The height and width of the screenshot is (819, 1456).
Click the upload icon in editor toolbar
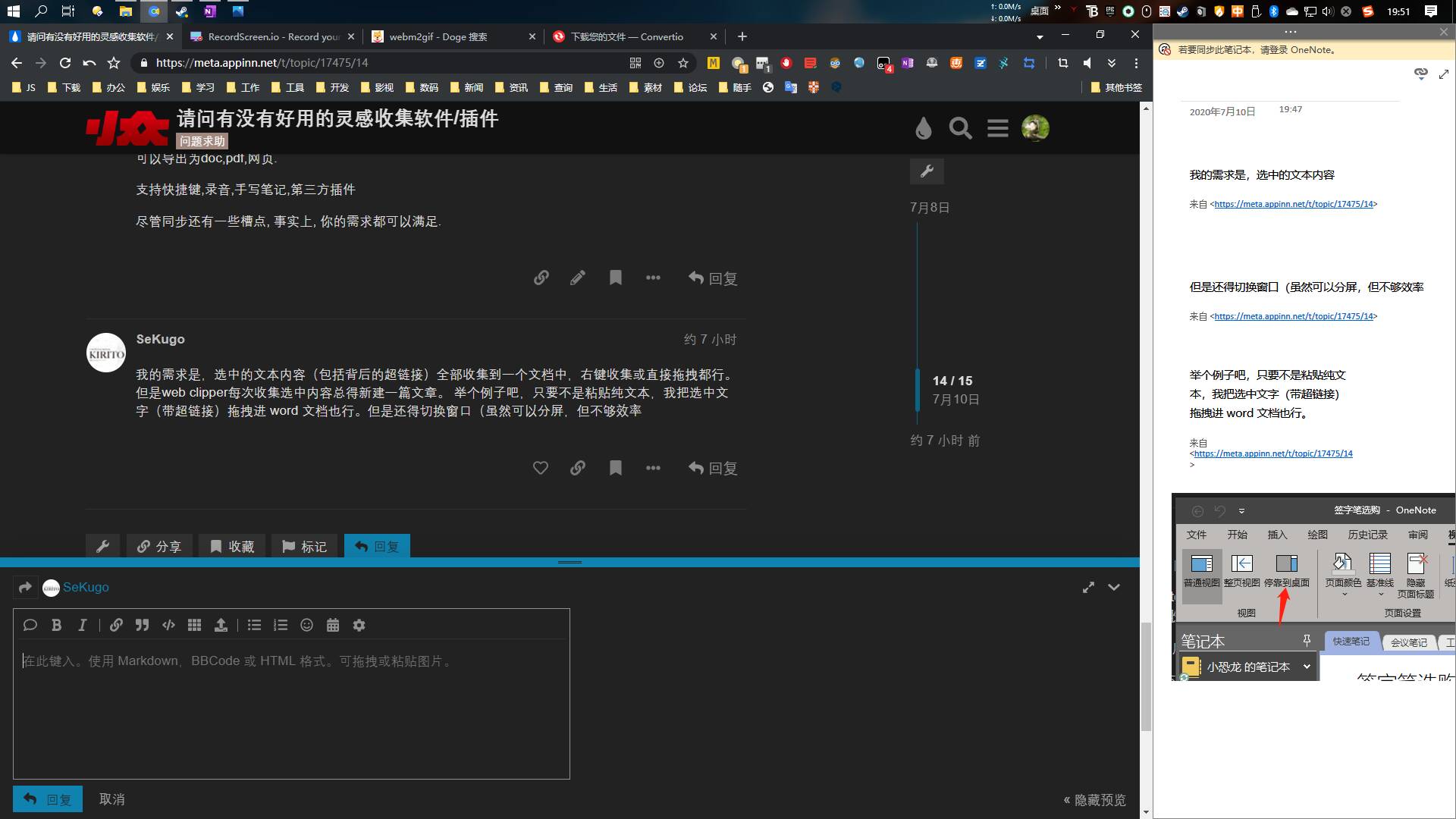click(x=221, y=625)
